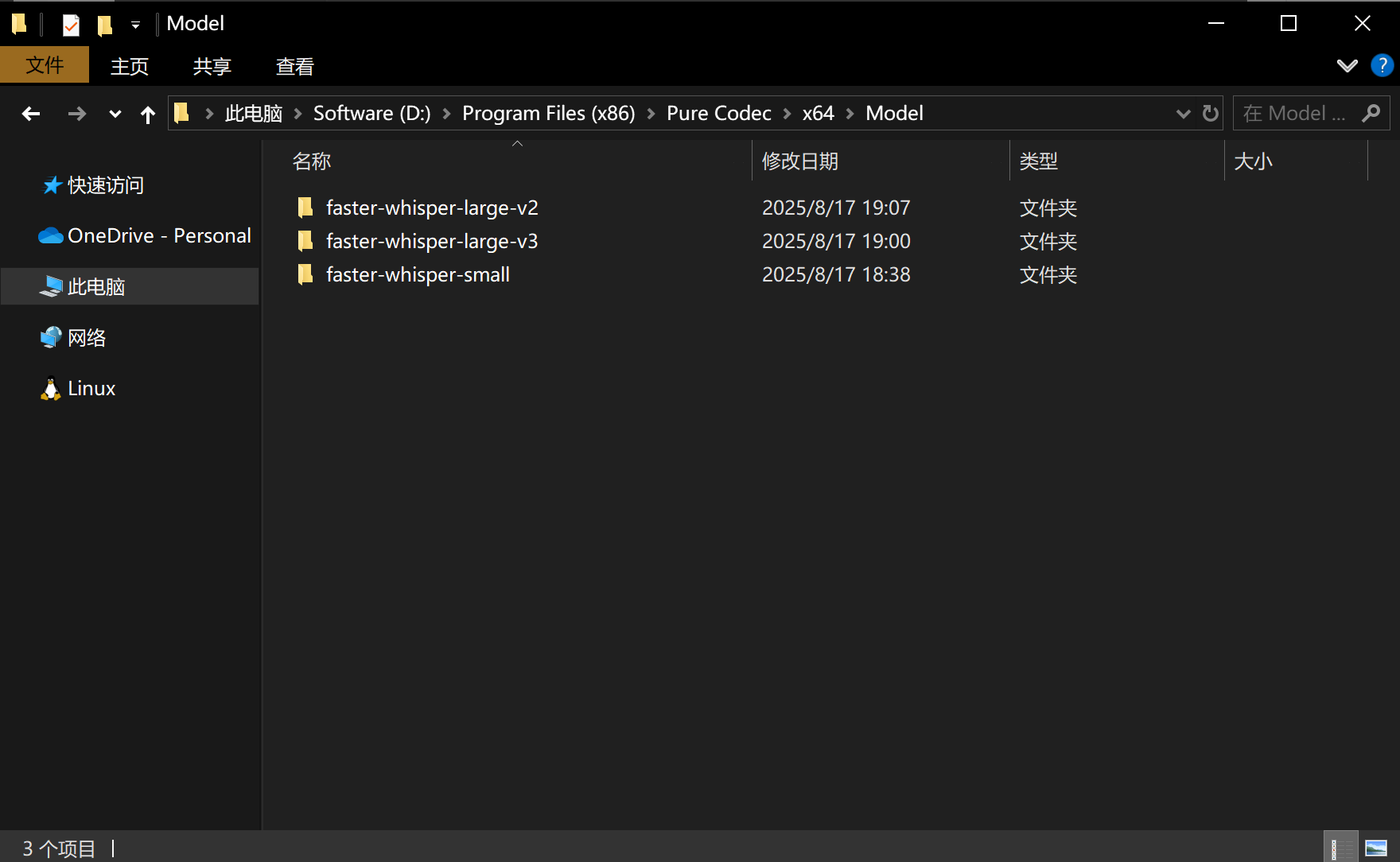Click Program Files (x86) breadcrumb

[x=549, y=114]
